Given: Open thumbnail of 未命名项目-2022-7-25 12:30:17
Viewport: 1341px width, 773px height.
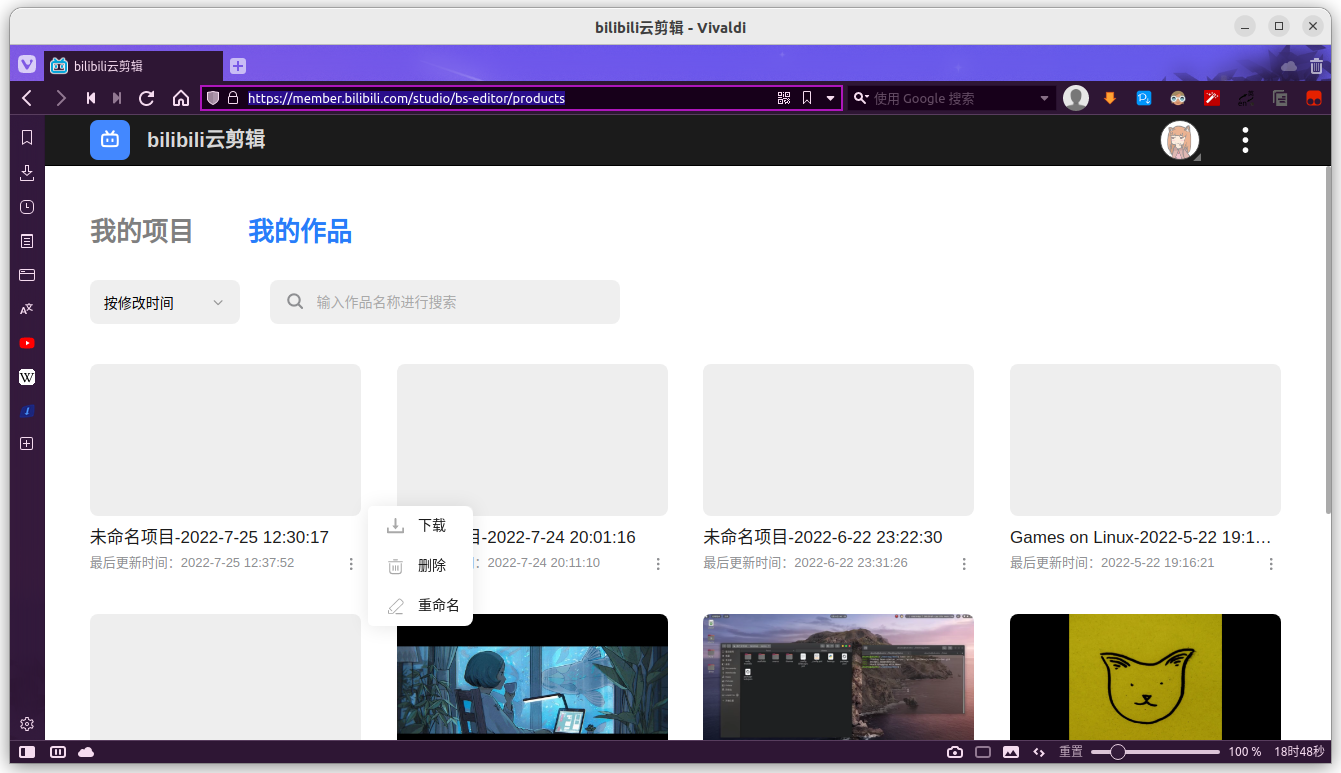Looking at the screenshot, I should click(225, 440).
